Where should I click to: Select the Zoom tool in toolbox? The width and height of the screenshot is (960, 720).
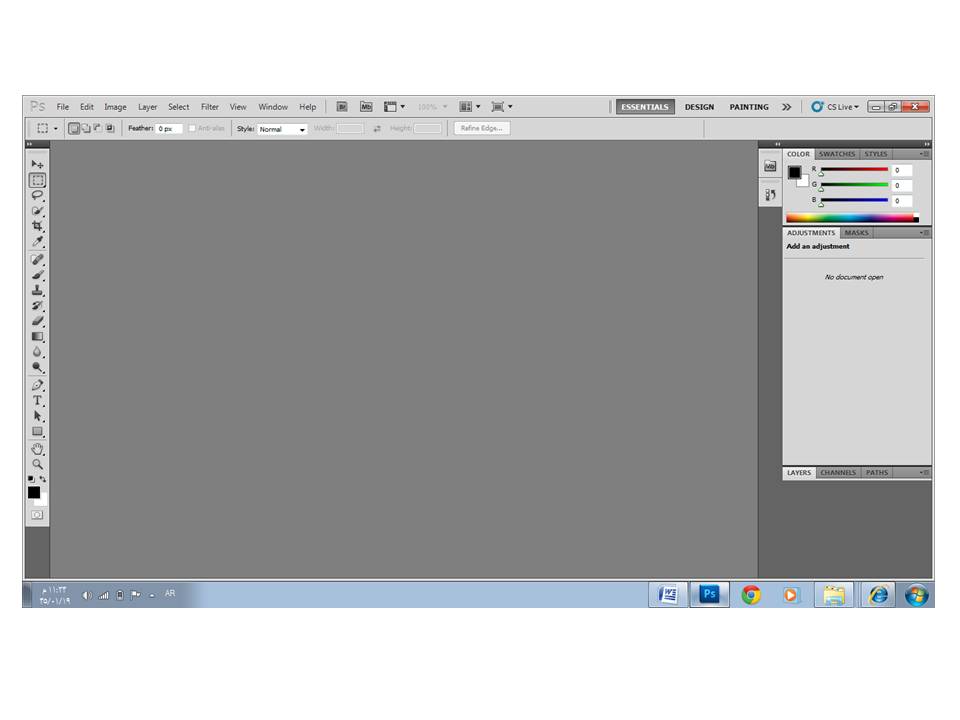tap(37, 464)
